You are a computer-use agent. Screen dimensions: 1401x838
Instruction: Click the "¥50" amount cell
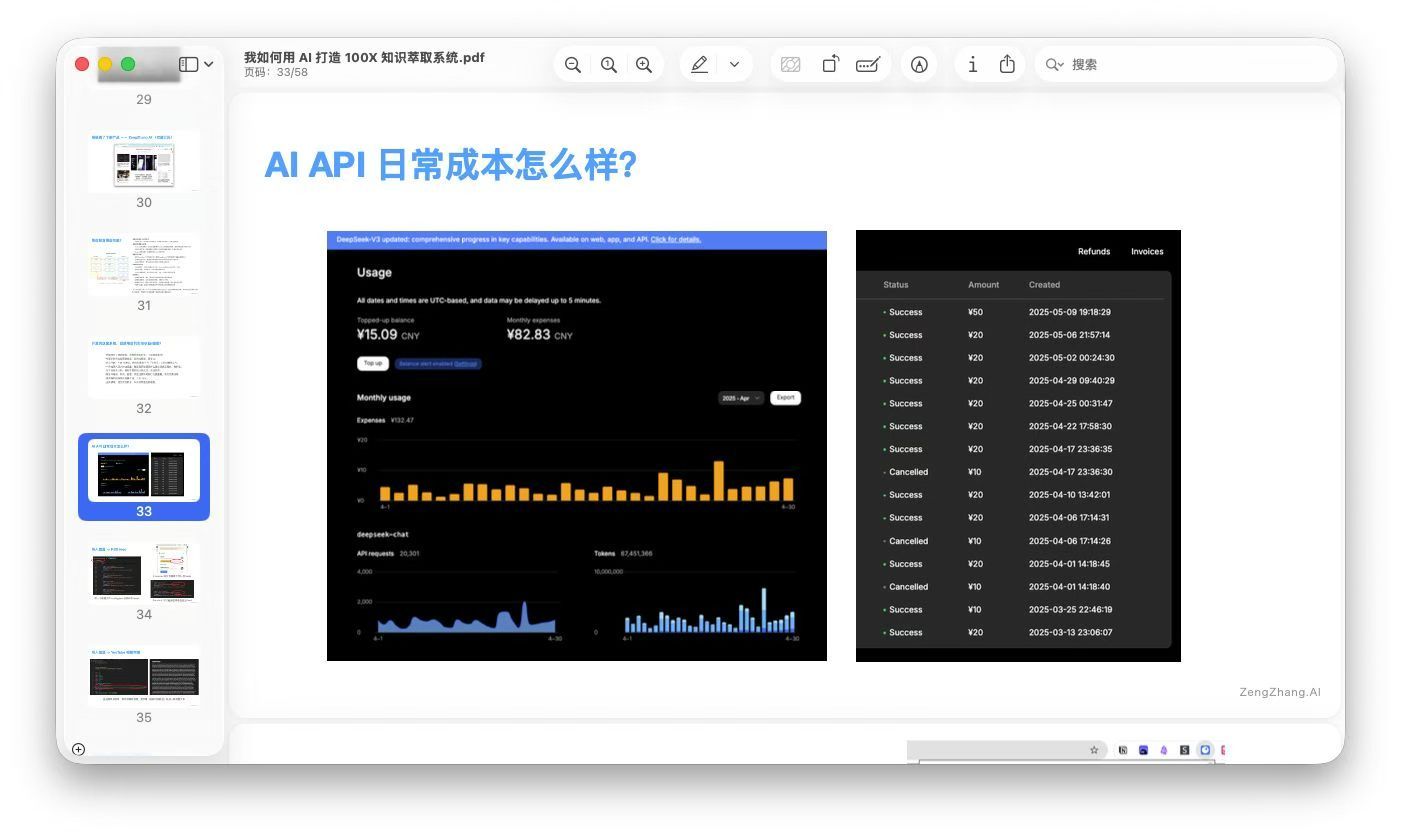point(975,312)
